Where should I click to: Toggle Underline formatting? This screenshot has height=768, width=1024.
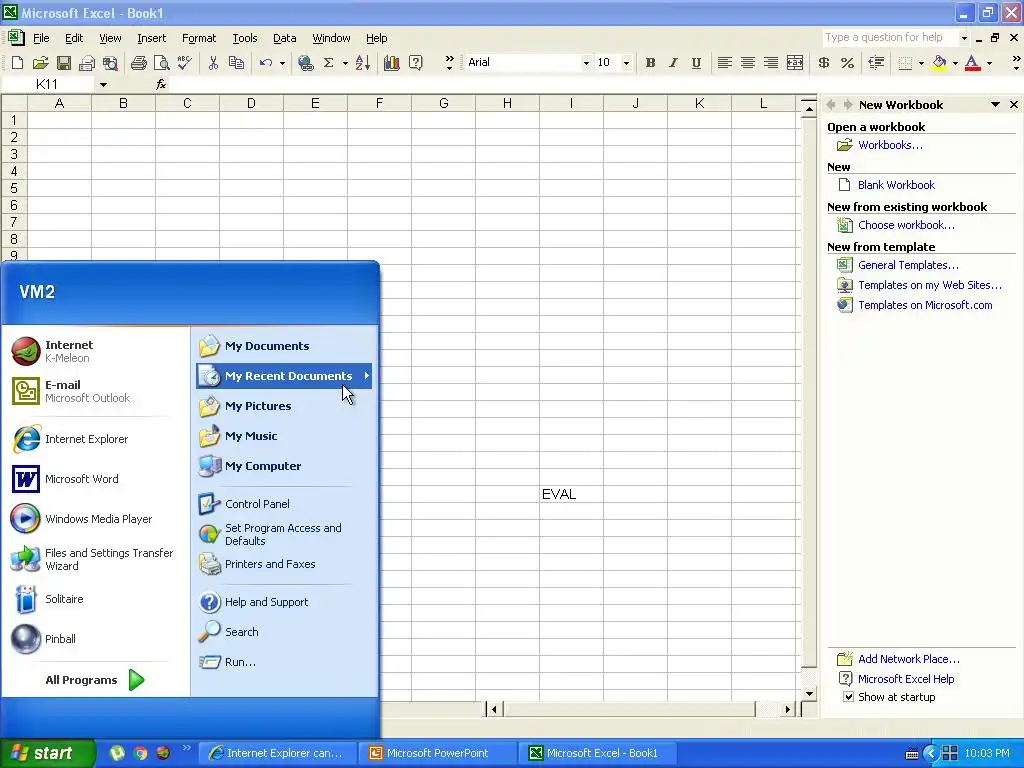click(x=696, y=63)
